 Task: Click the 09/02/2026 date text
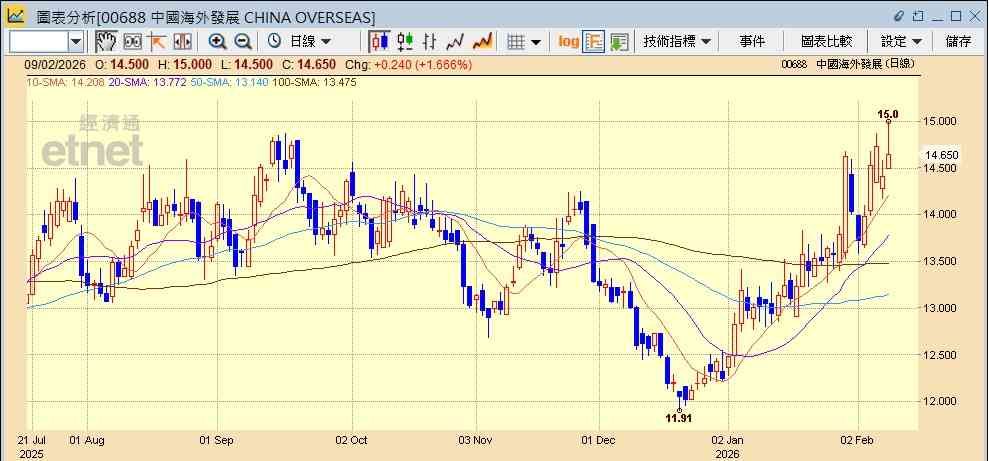point(56,64)
